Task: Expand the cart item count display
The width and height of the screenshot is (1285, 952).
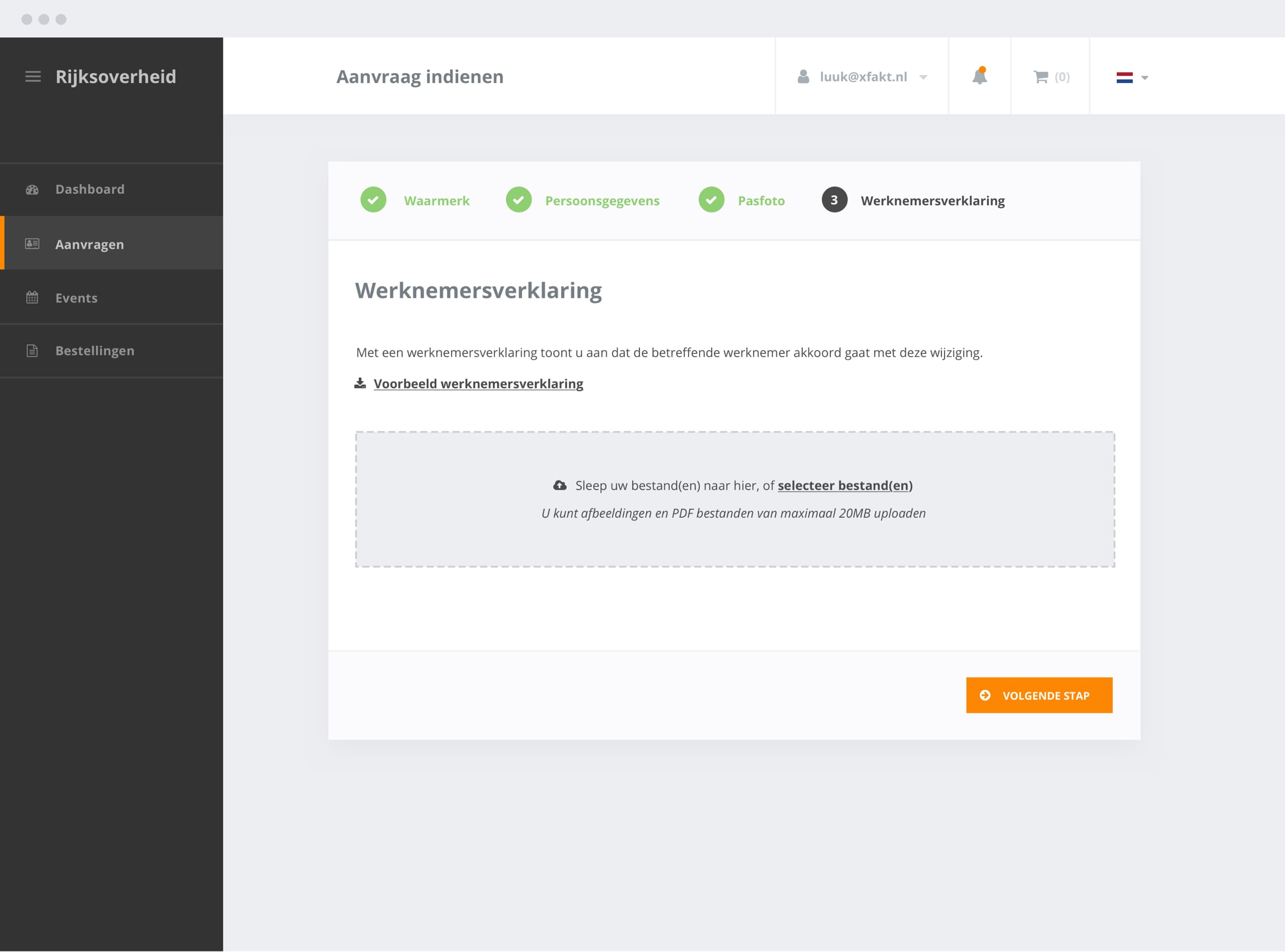Action: (1062, 76)
